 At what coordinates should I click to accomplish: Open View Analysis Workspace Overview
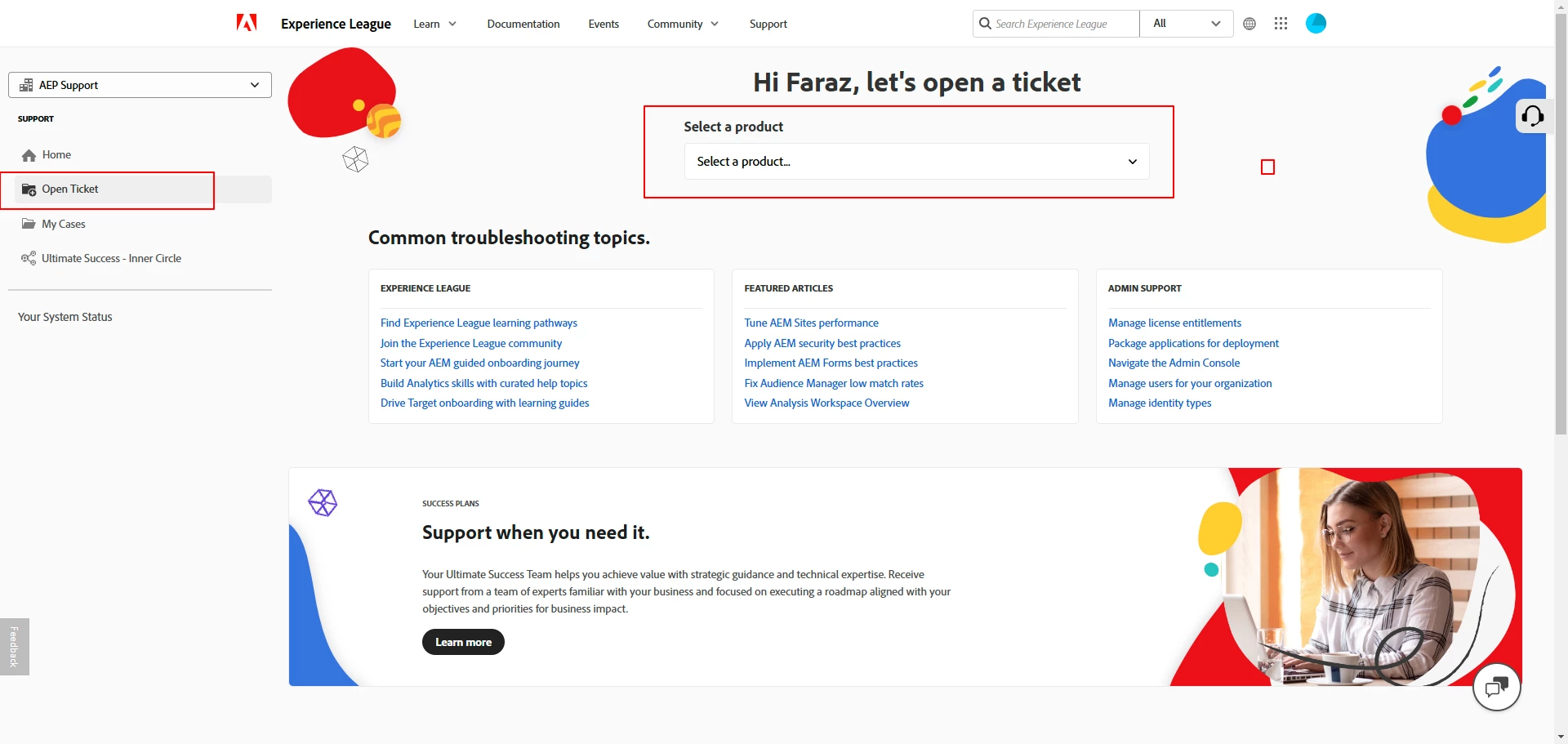tap(826, 403)
